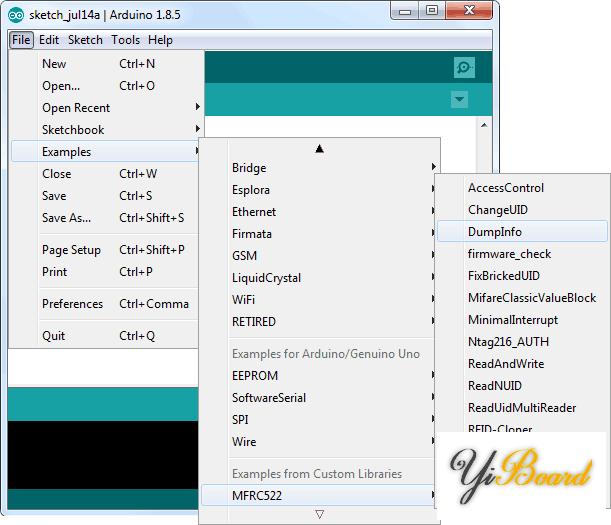Open the MinimalInterrupt example

point(522,320)
